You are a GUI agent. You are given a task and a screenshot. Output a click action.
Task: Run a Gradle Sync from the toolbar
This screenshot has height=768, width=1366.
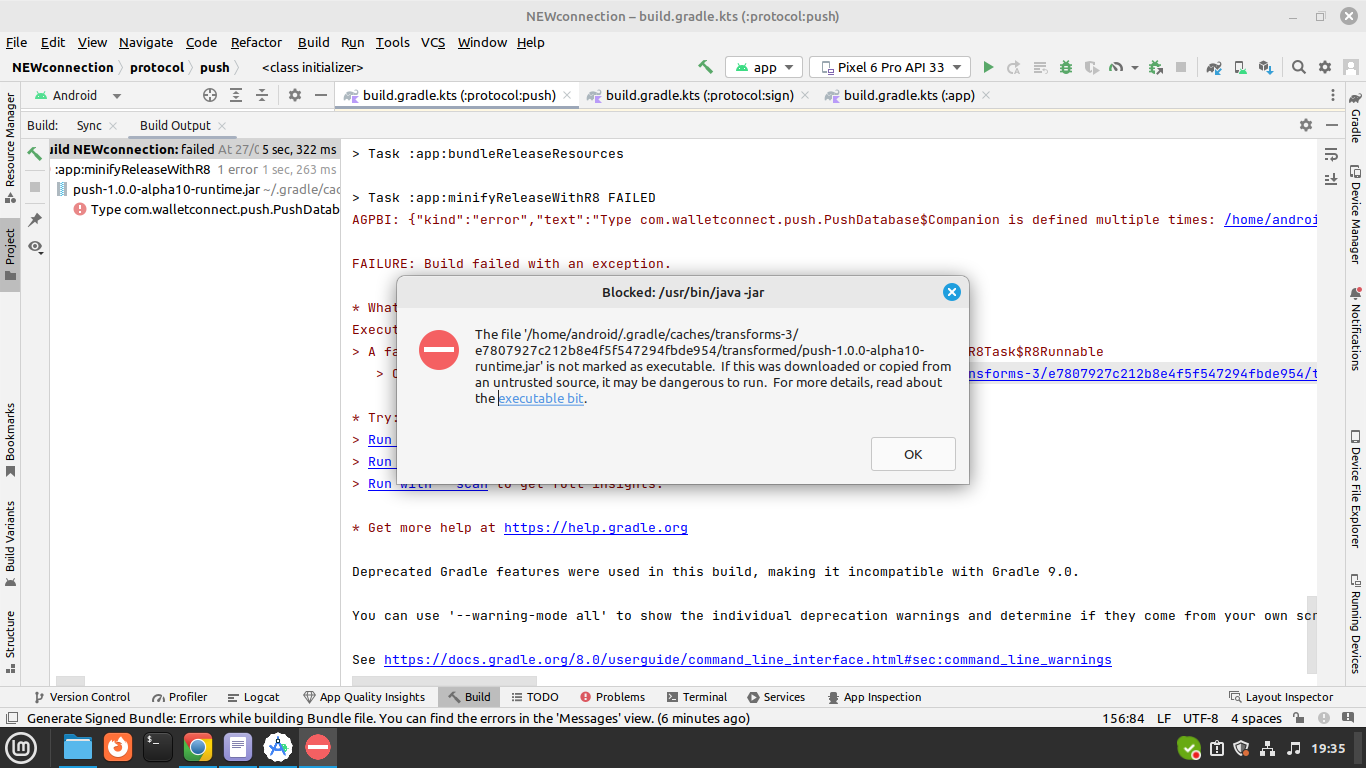tap(1213, 67)
